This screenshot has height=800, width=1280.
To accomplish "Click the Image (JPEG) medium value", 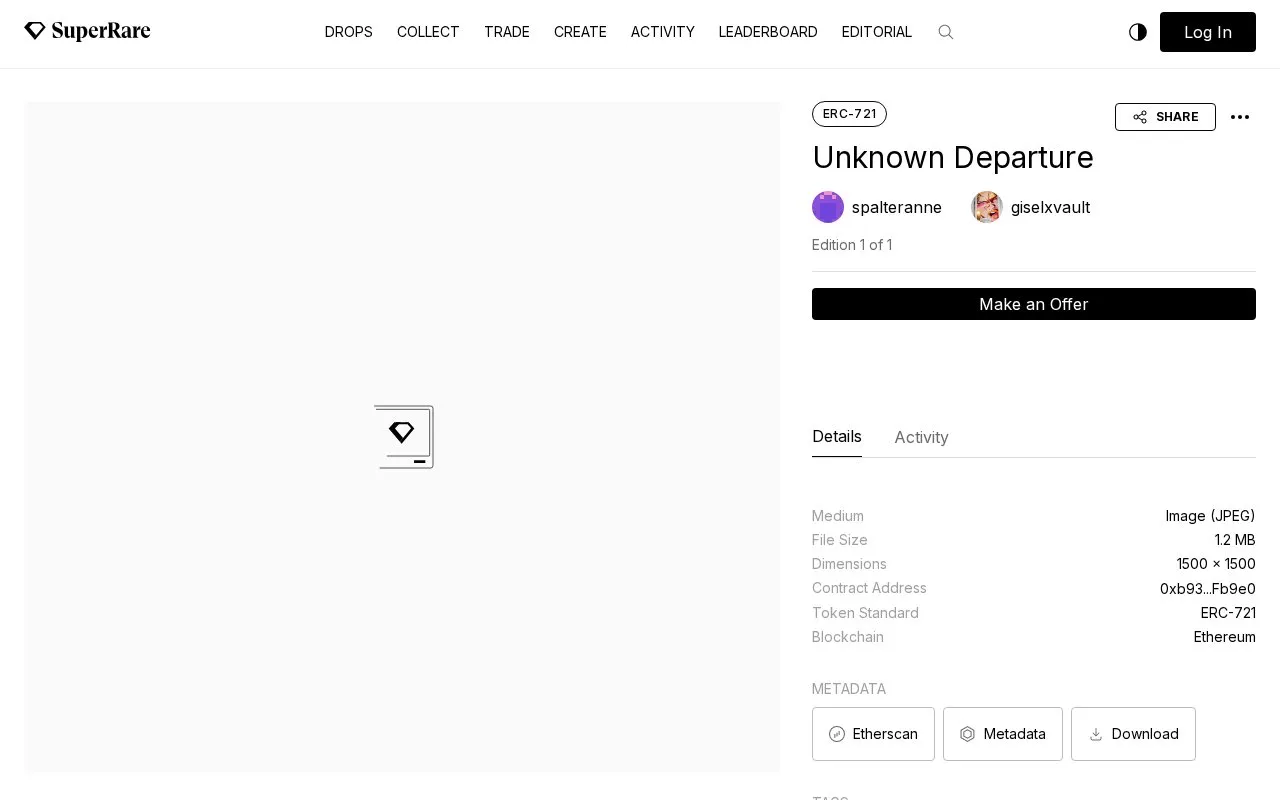I will pyautogui.click(x=1210, y=516).
